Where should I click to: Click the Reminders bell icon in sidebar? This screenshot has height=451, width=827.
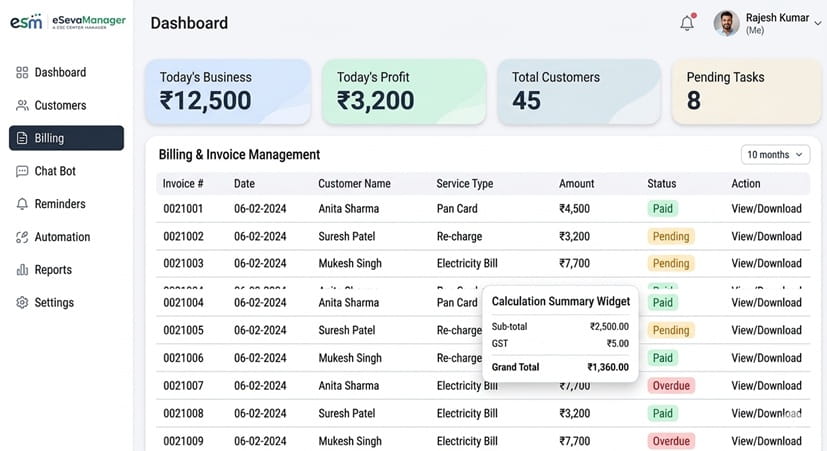[22, 204]
